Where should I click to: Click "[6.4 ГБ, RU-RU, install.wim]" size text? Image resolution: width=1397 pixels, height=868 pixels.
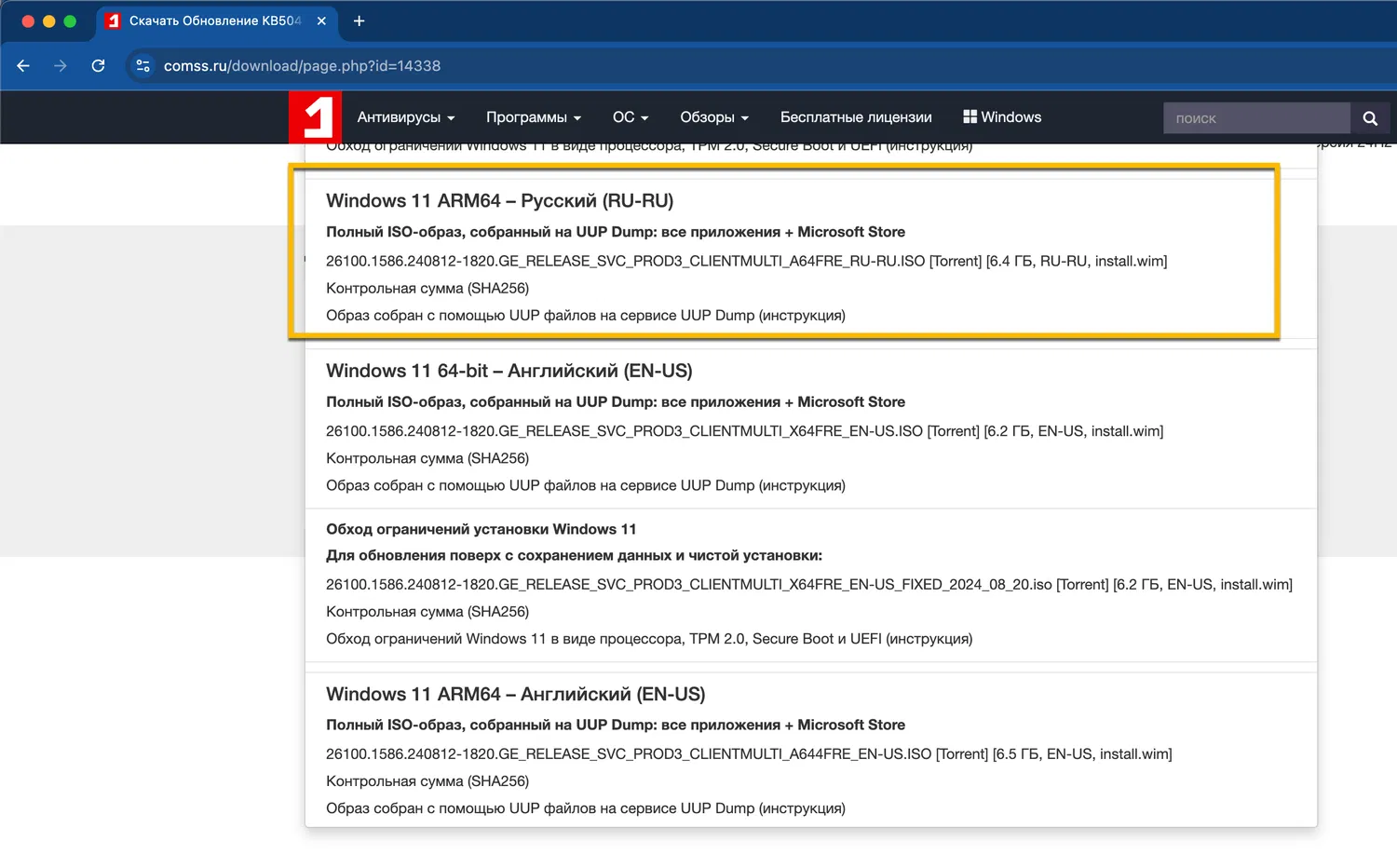1077,261
